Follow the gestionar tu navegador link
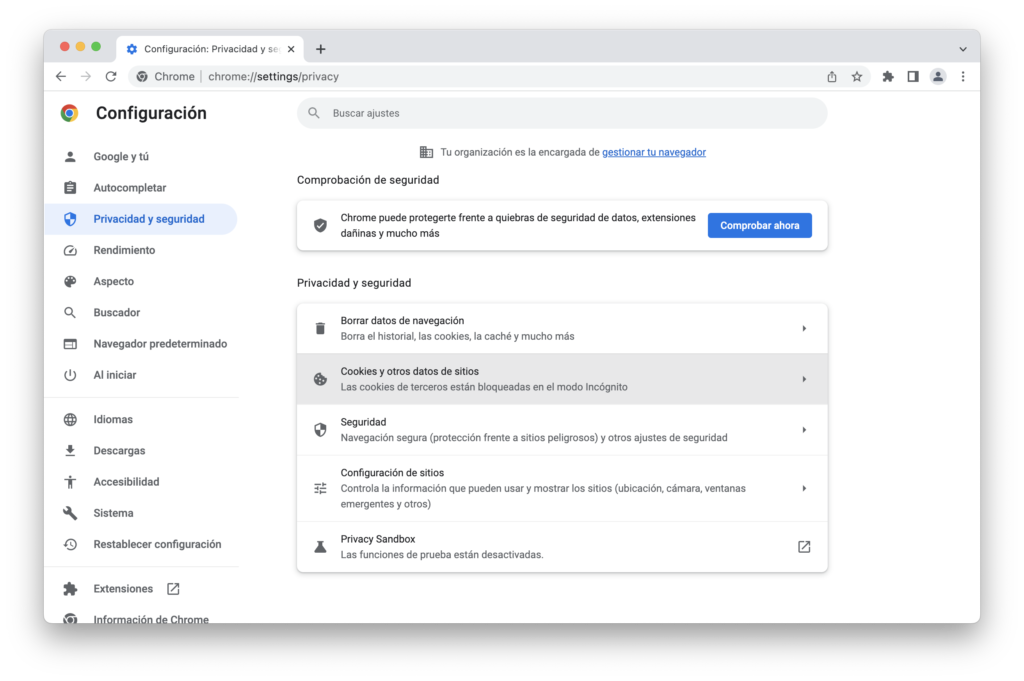 click(x=653, y=152)
